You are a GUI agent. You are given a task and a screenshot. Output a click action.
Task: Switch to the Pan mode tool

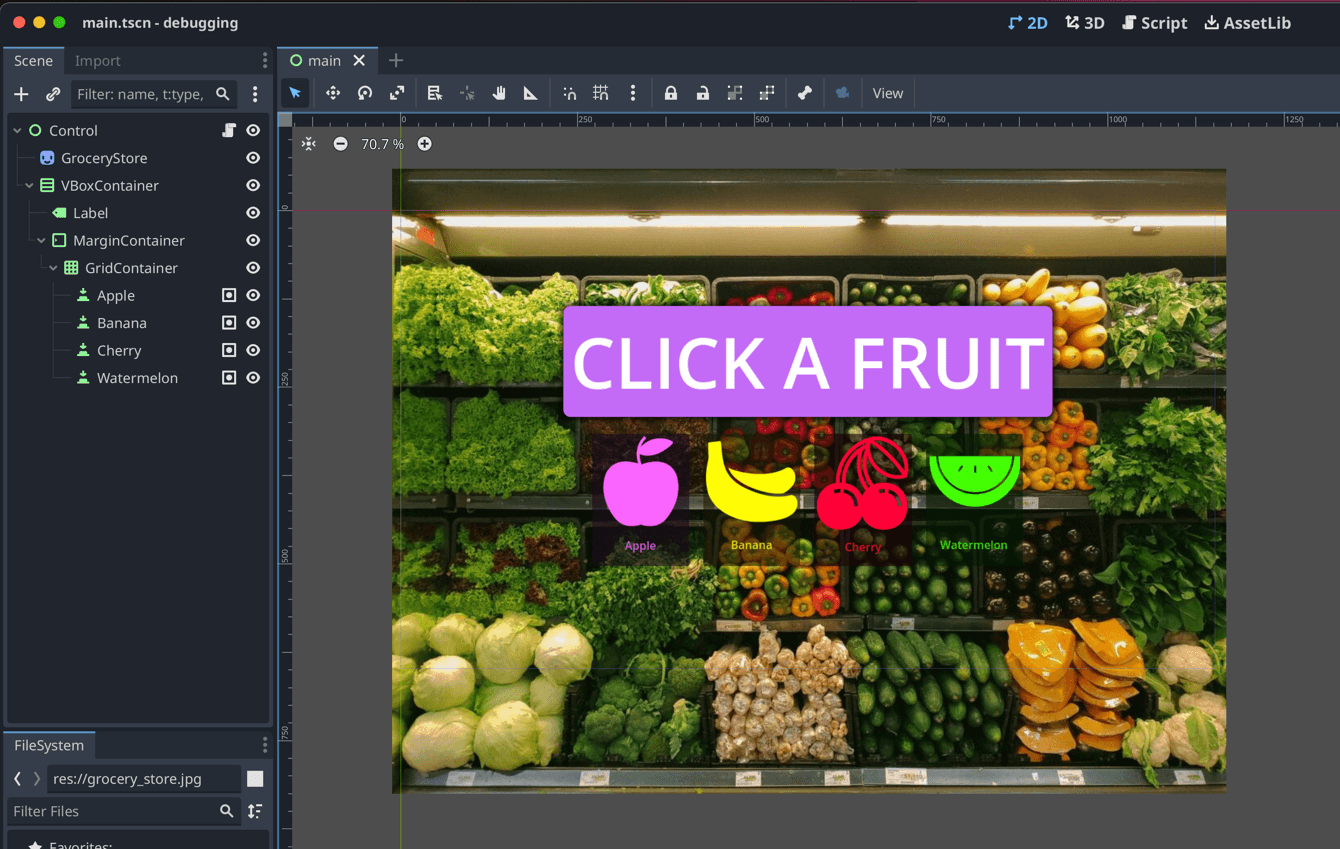pos(499,92)
